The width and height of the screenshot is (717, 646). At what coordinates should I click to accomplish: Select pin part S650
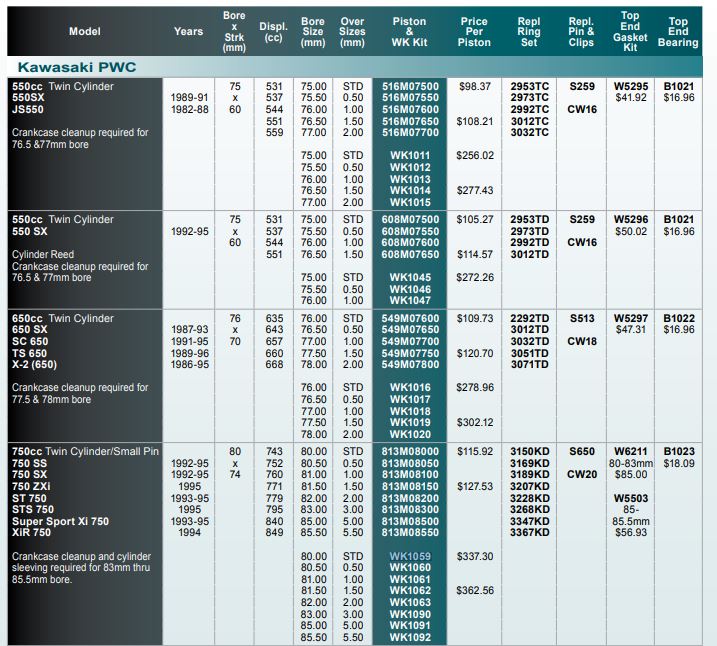point(582,452)
